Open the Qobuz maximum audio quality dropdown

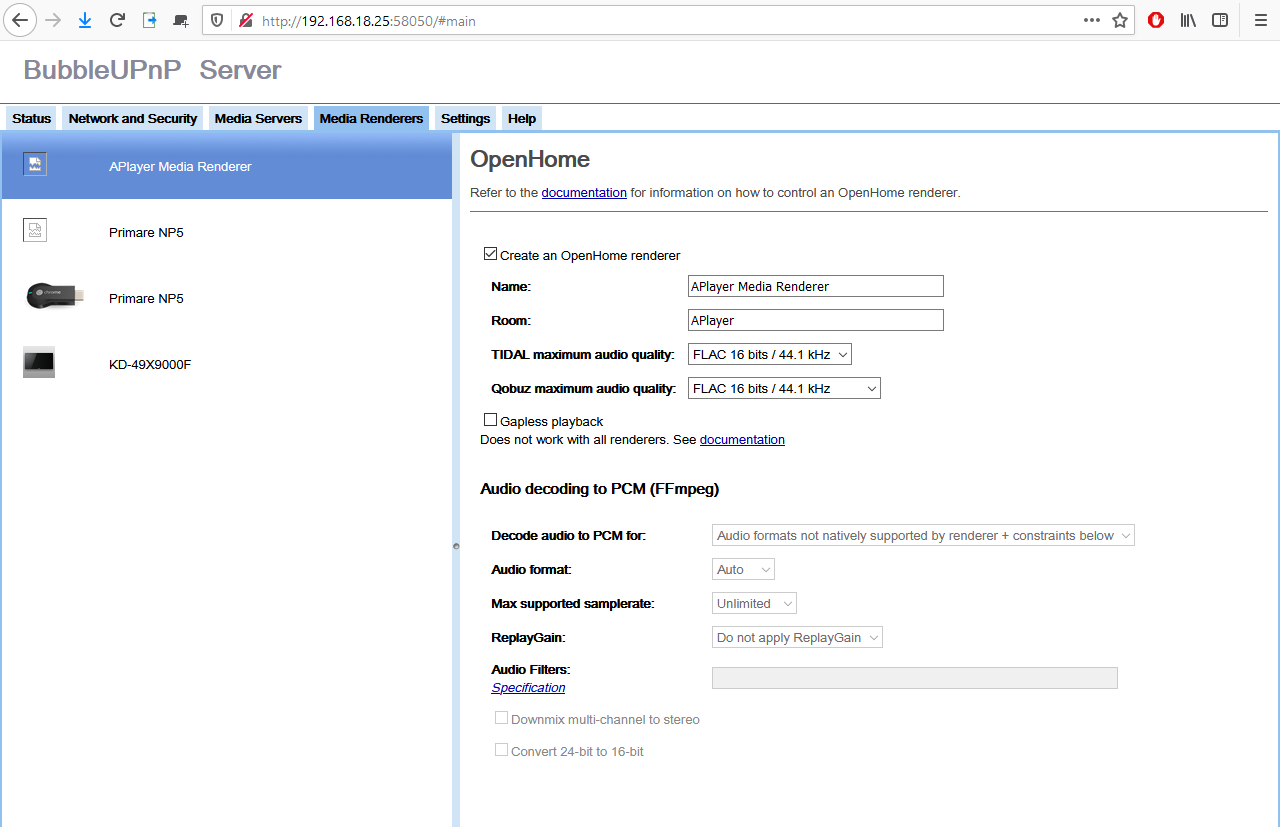pyautogui.click(x=784, y=388)
